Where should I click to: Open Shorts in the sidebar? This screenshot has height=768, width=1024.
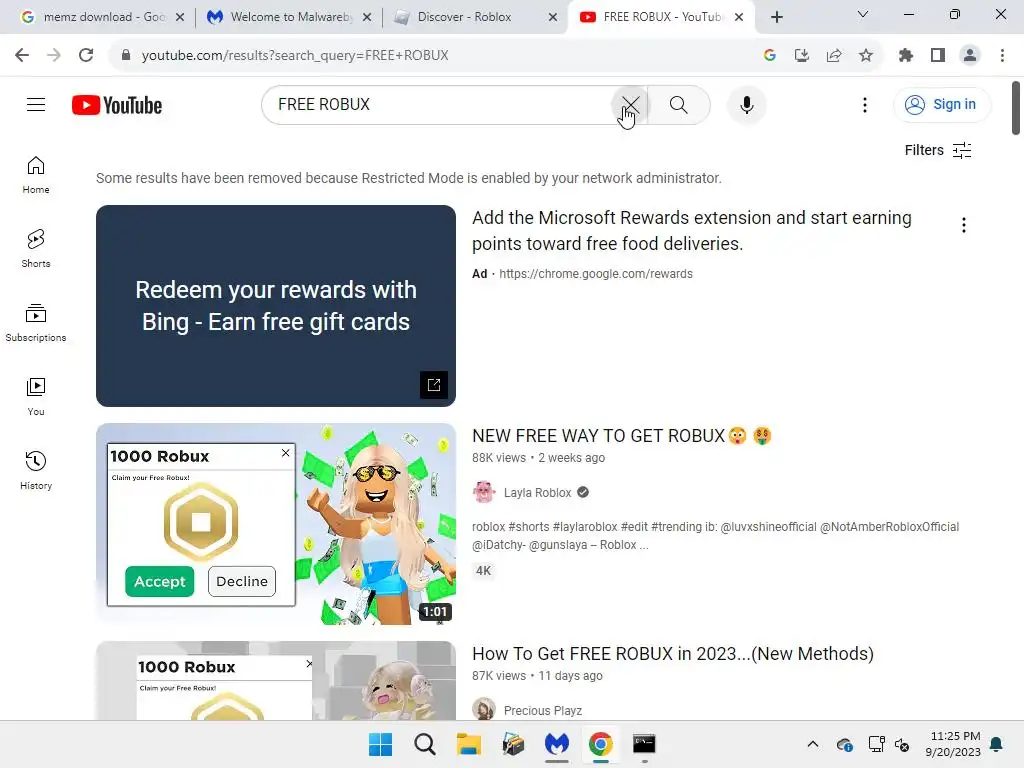click(36, 249)
